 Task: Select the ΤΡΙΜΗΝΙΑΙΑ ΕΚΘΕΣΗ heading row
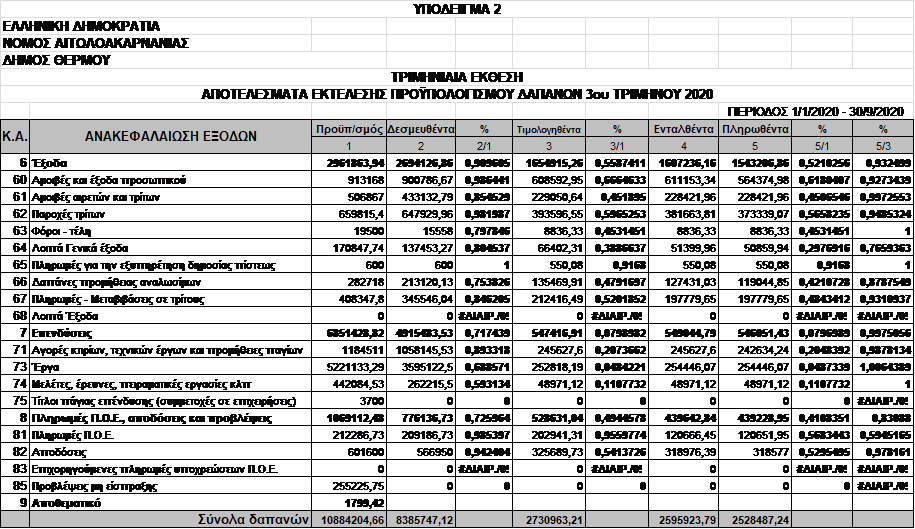coord(457,77)
